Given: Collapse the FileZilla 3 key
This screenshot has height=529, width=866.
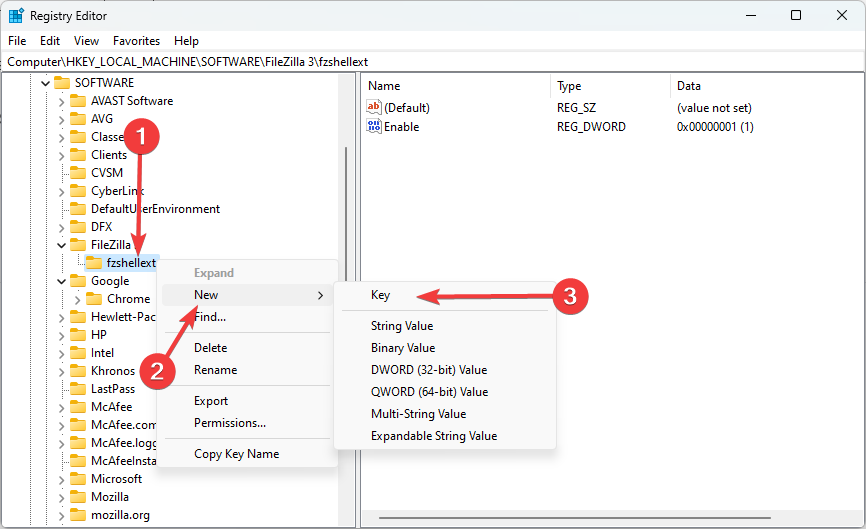Looking at the screenshot, I should [x=61, y=245].
